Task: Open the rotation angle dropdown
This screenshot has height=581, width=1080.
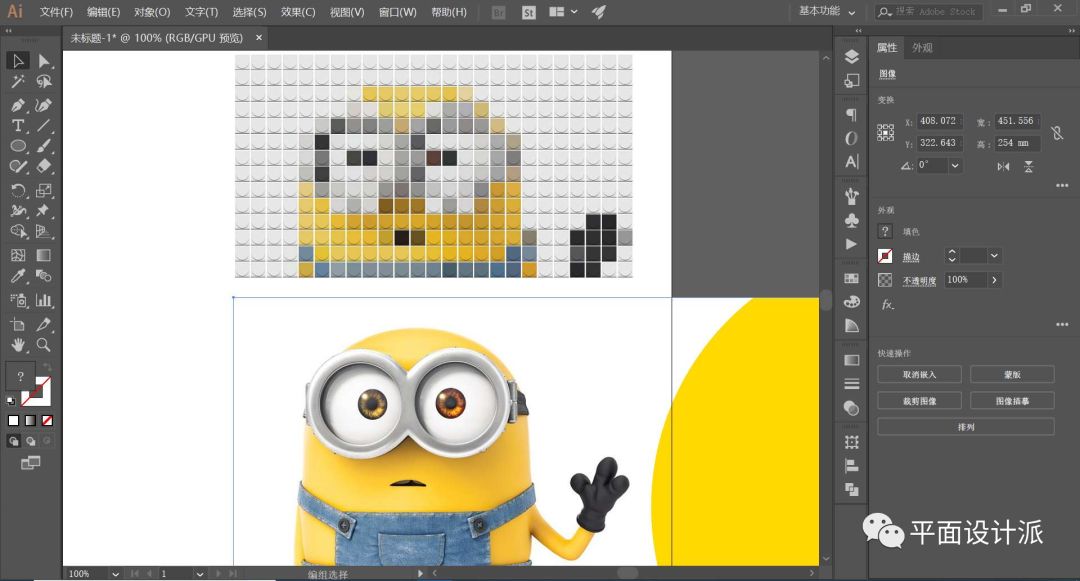Action: (x=955, y=165)
